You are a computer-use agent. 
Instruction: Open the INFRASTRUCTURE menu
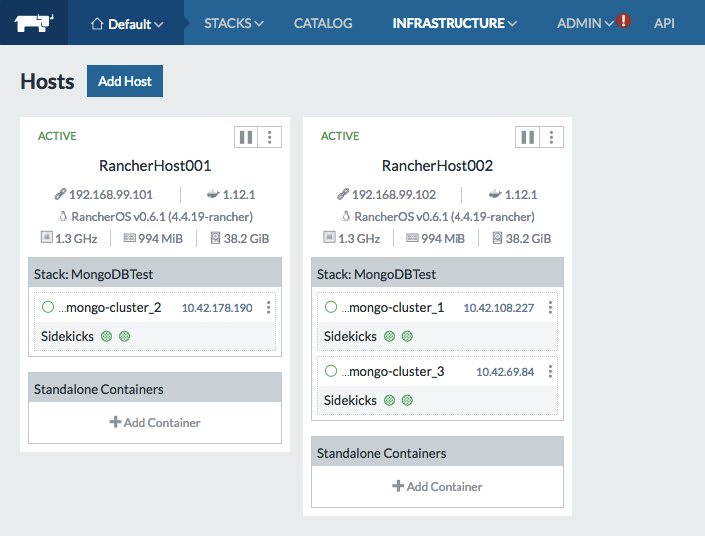455,23
